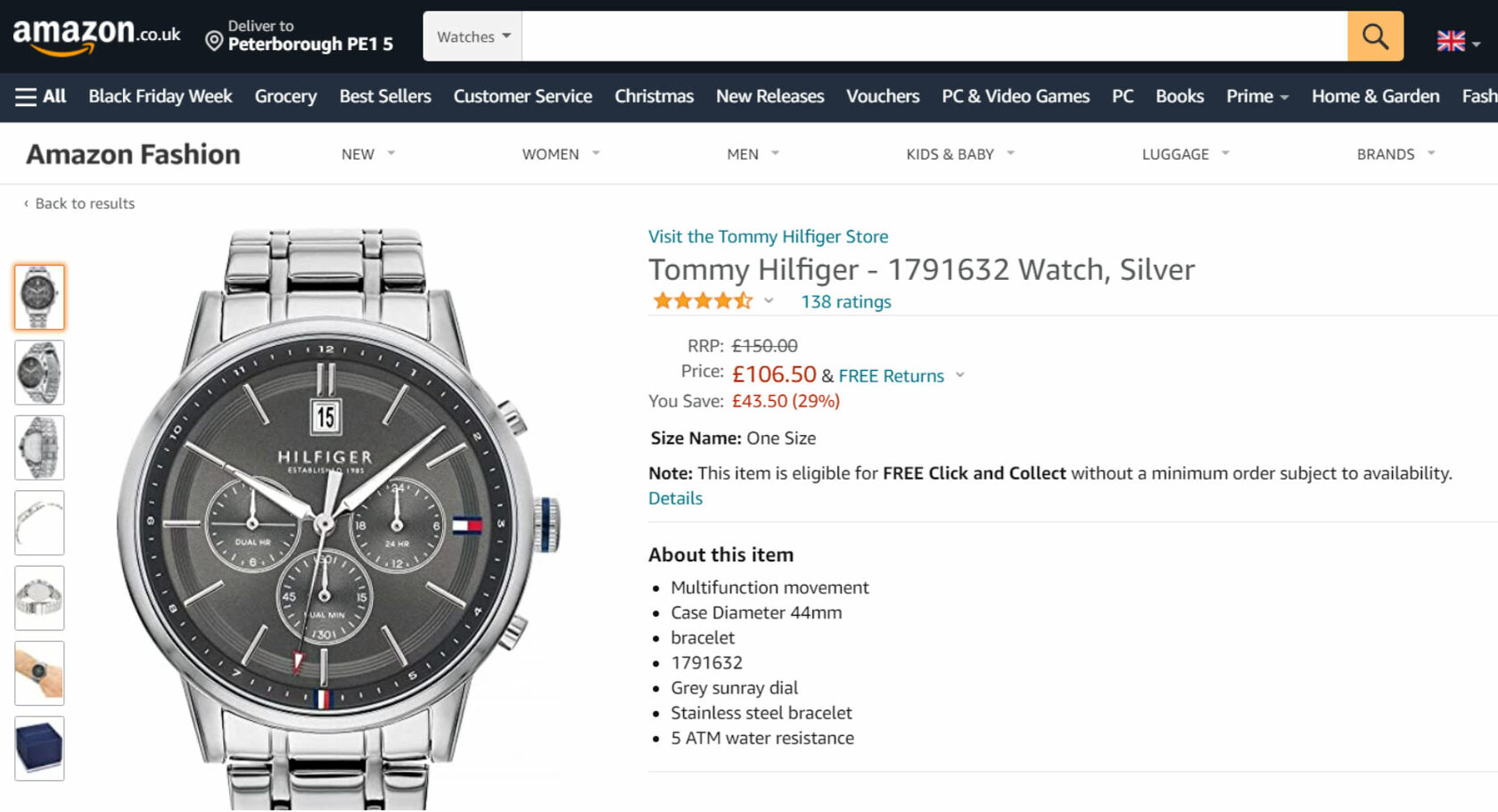Expand the Prime menu dropdown
The width and height of the screenshot is (1498, 812).
(1256, 96)
